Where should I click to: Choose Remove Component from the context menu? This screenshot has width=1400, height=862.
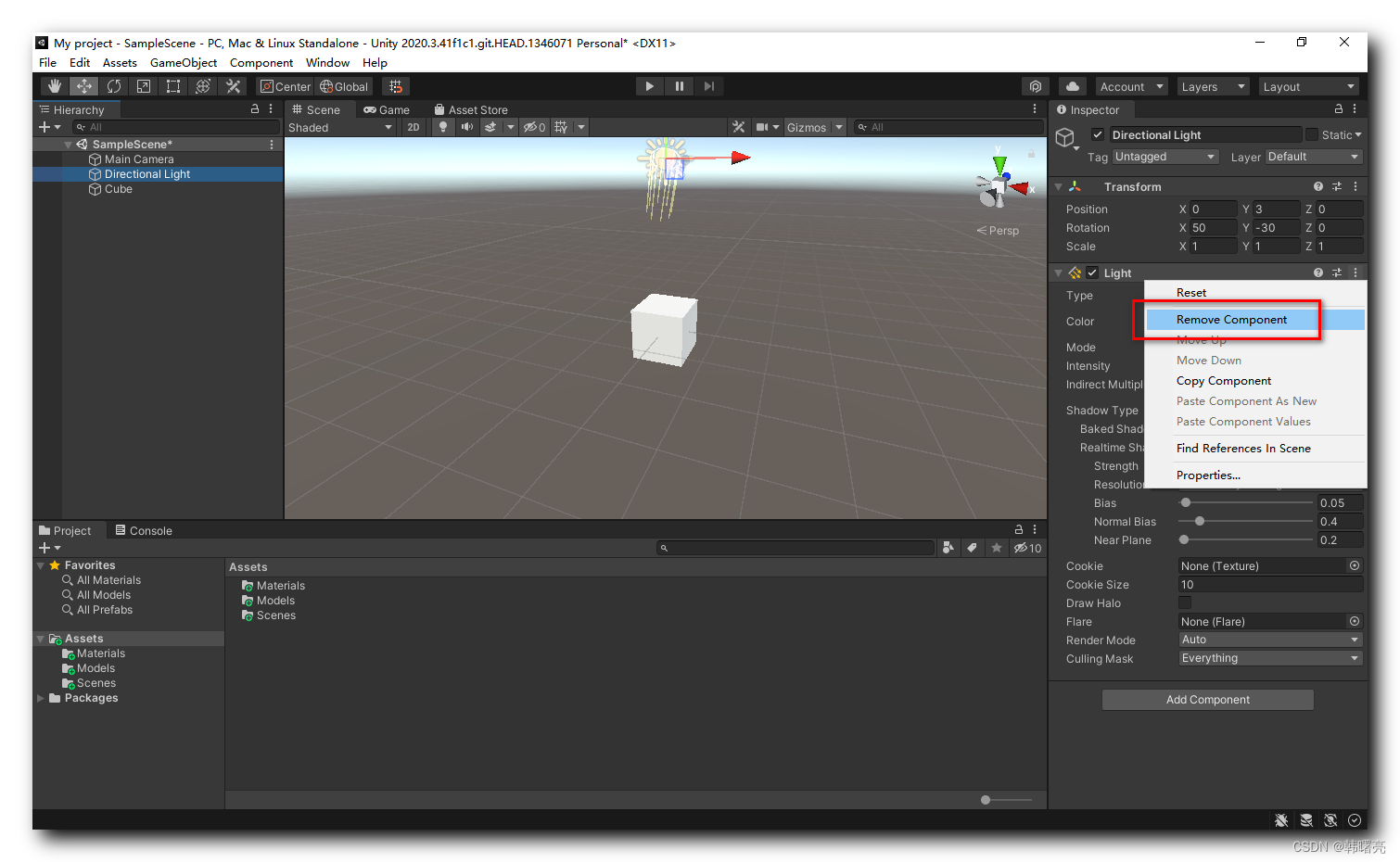coord(1231,319)
